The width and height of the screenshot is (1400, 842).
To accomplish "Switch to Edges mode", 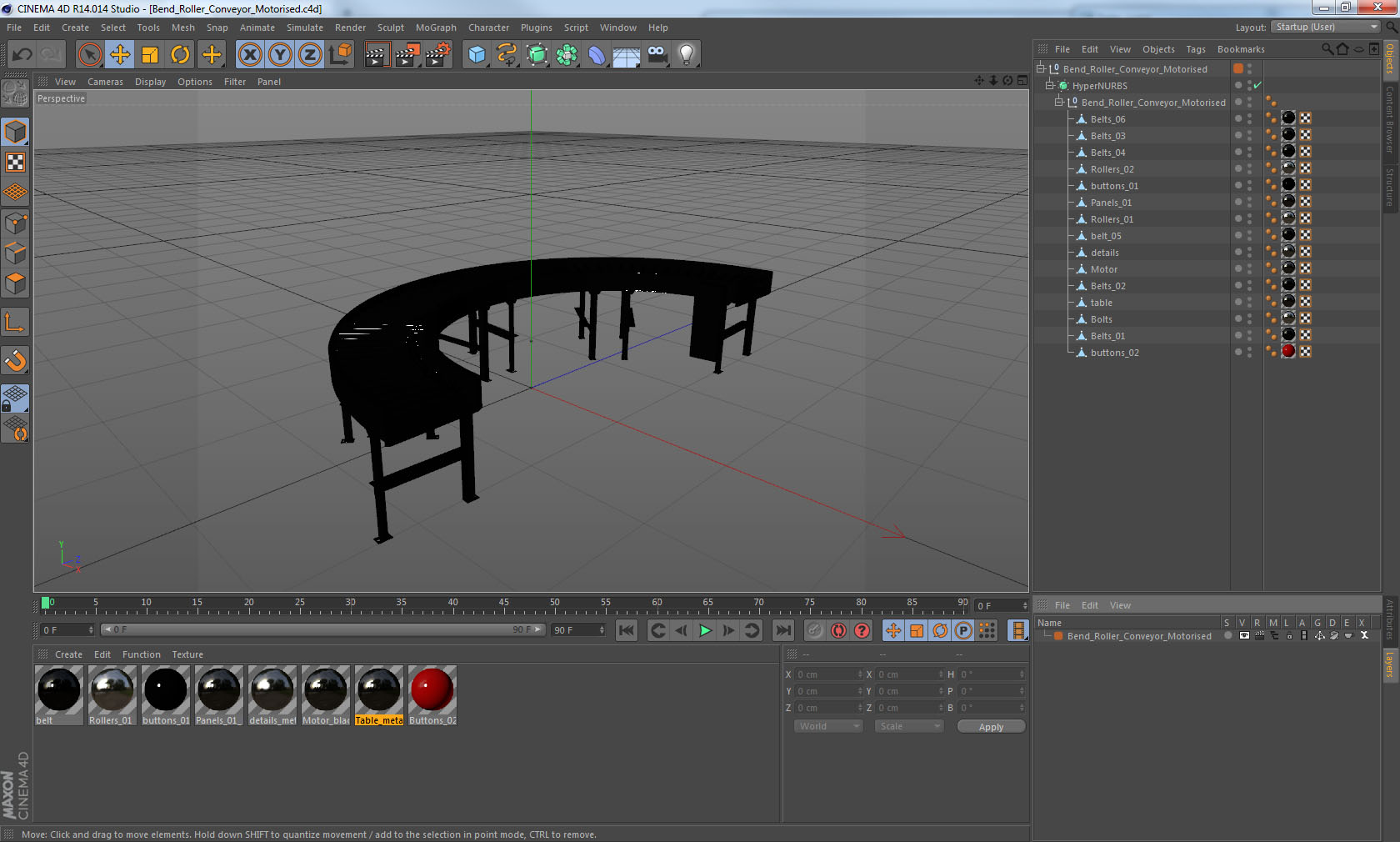I will coord(16,253).
